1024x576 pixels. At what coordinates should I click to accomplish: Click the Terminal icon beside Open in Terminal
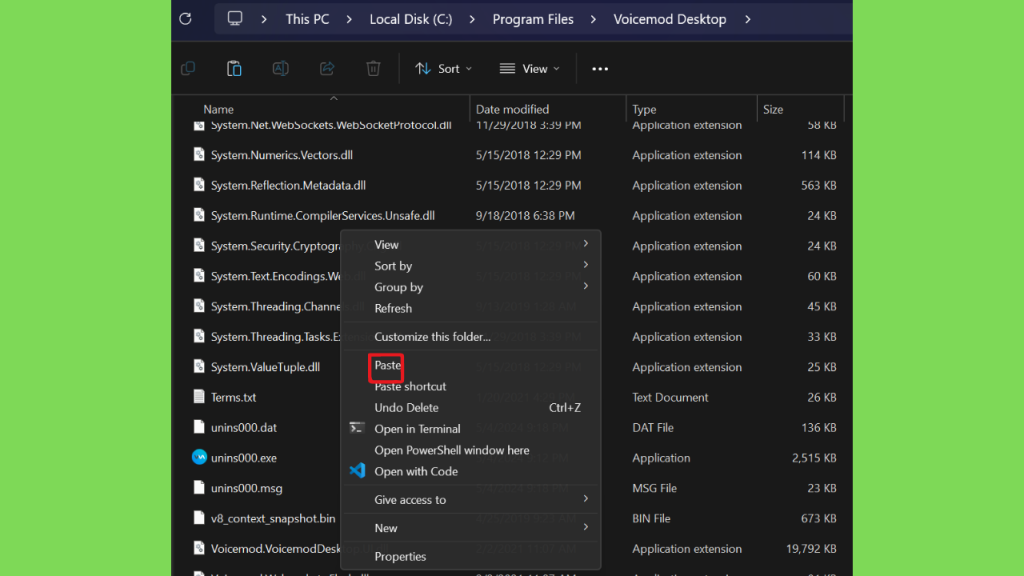pyautogui.click(x=357, y=428)
